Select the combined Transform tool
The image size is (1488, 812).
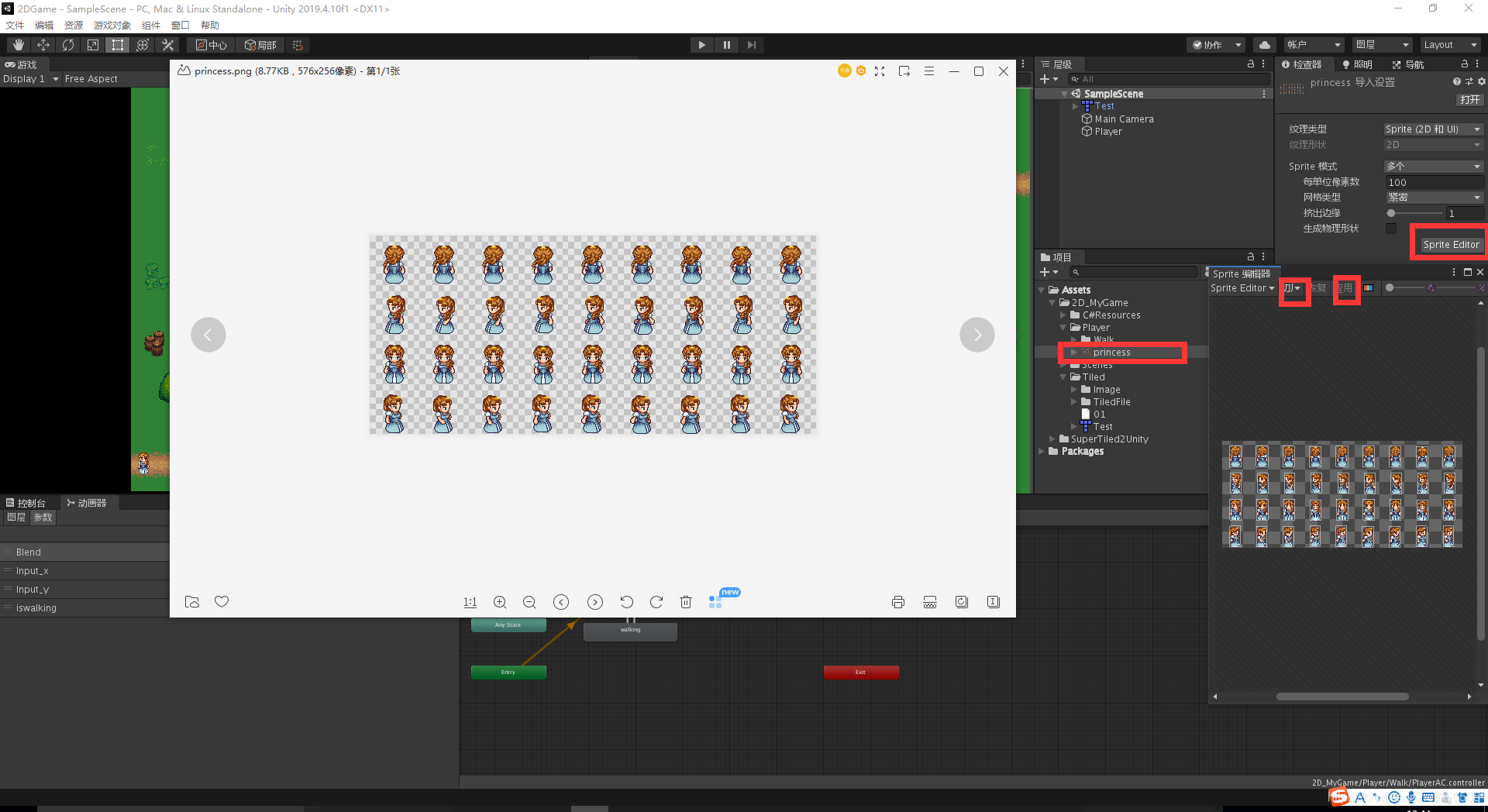(143, 45)
